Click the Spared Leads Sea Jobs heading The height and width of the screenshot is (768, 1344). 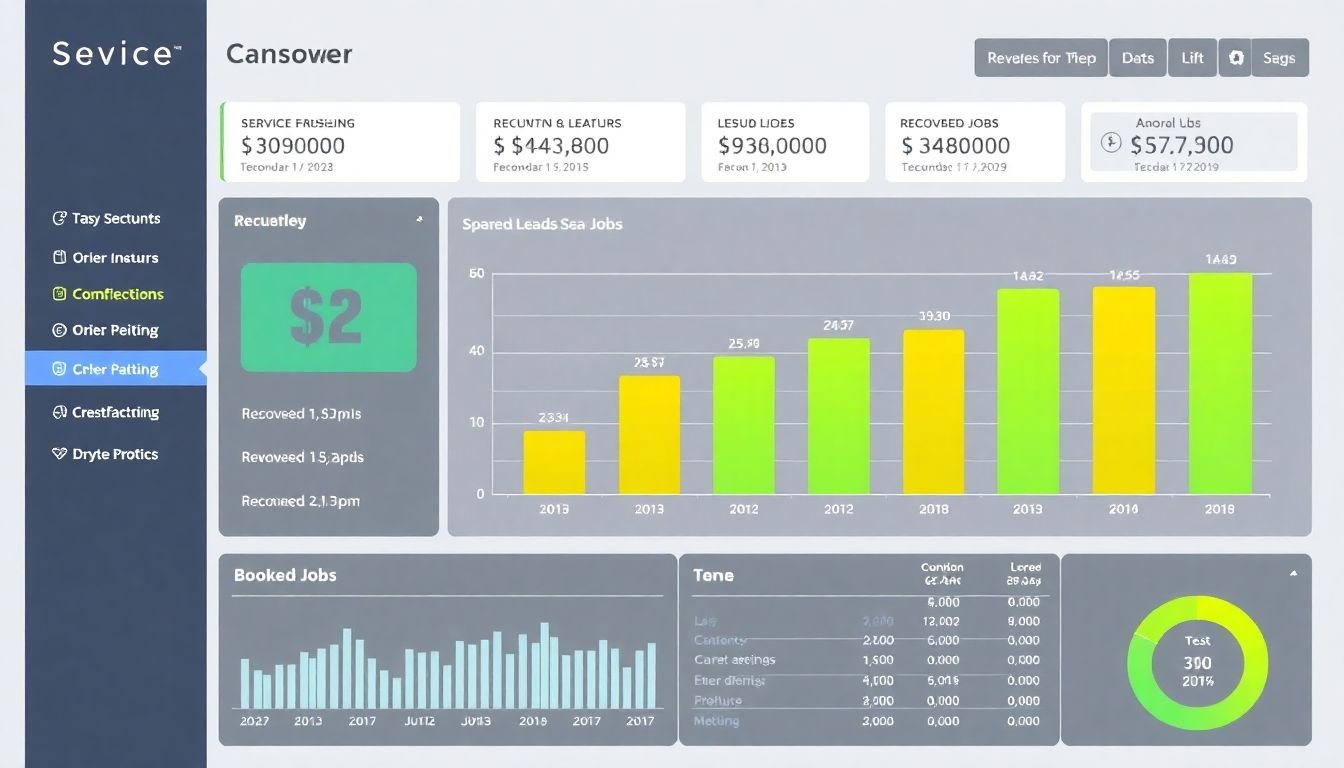tap(542, 224)
